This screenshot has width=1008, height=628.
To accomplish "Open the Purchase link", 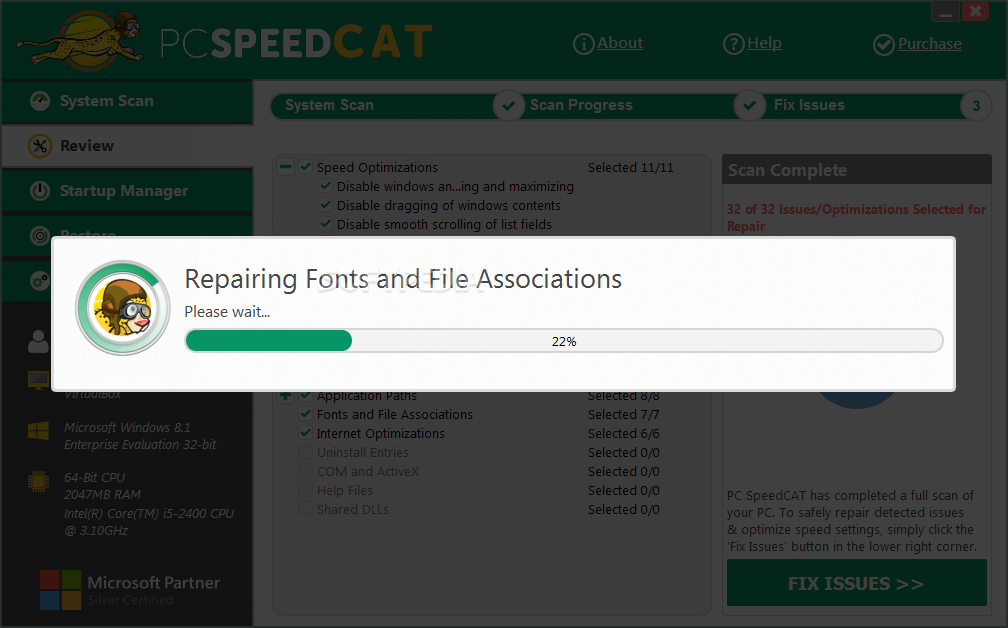I will [930, 44].
